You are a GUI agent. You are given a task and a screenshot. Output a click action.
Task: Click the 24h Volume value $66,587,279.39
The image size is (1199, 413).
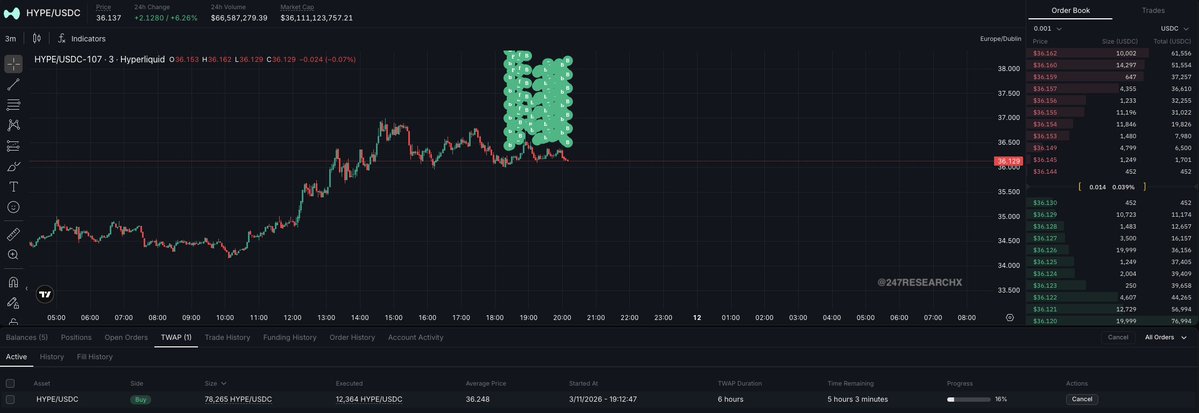239,18
